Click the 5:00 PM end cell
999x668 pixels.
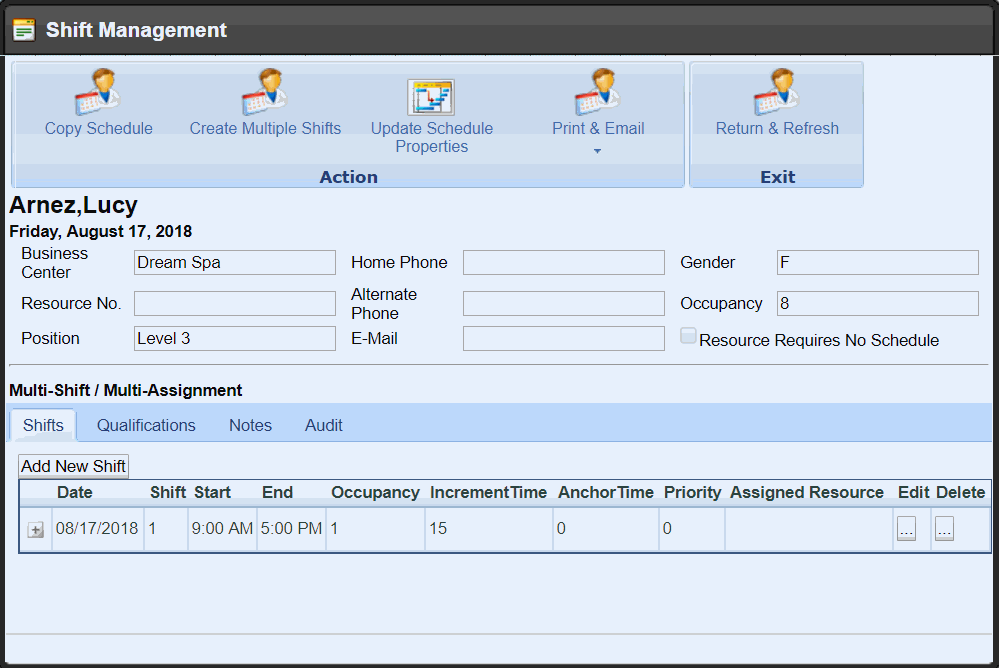pos(291,528)
